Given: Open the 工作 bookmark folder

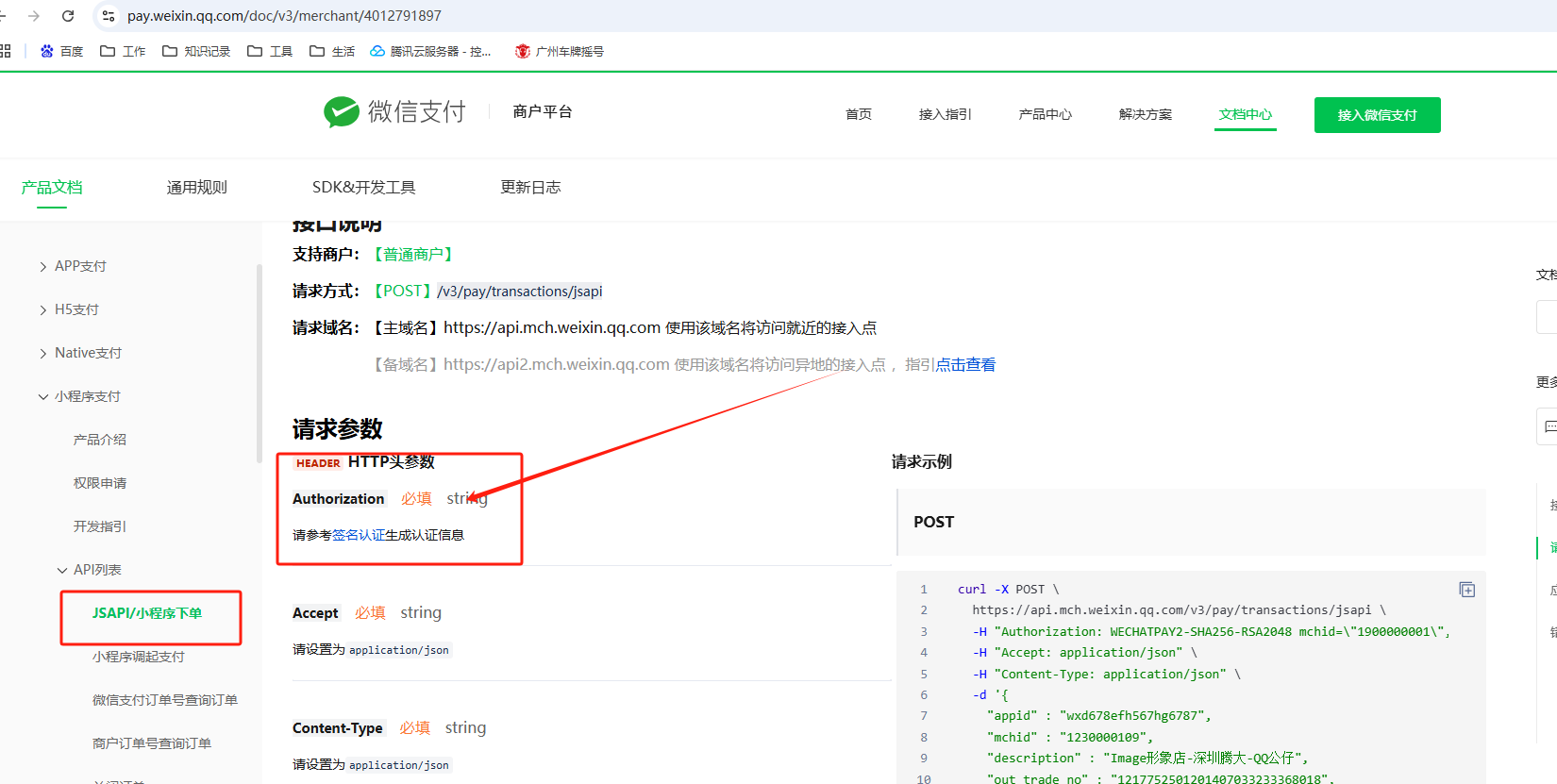Looking at the screenshot, I should (x=123, y=51).
